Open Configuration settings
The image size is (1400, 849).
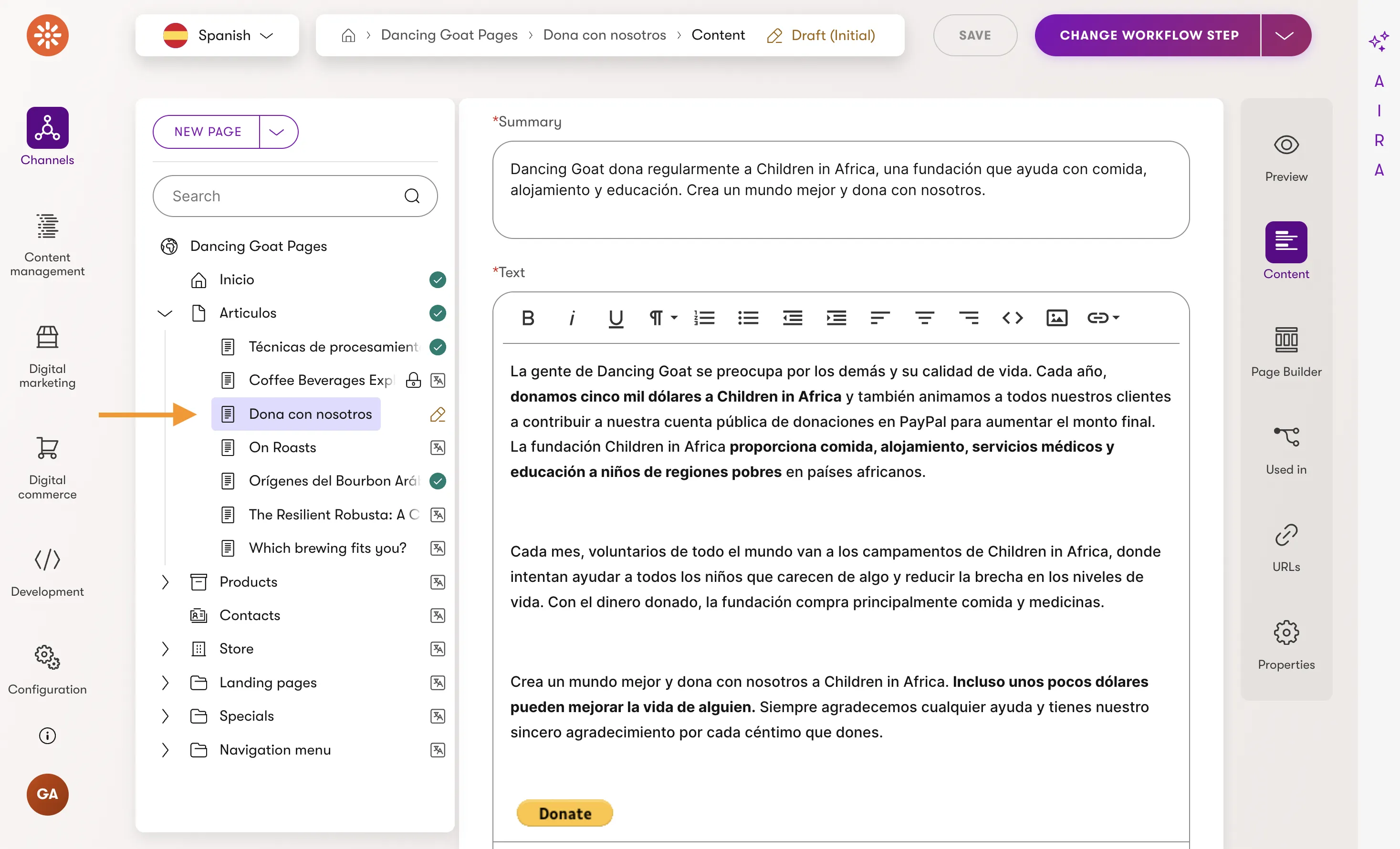pos(47,670)
